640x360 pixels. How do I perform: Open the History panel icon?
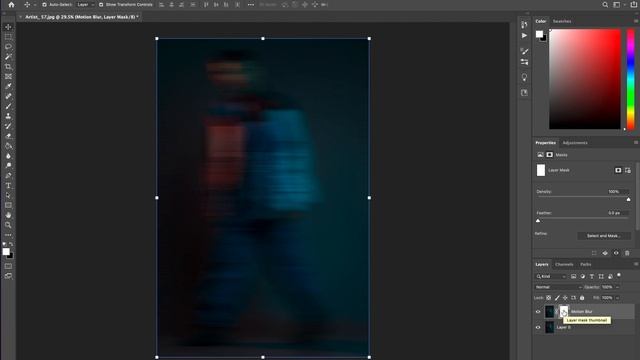pyautogui.click(x=524, y=24)
